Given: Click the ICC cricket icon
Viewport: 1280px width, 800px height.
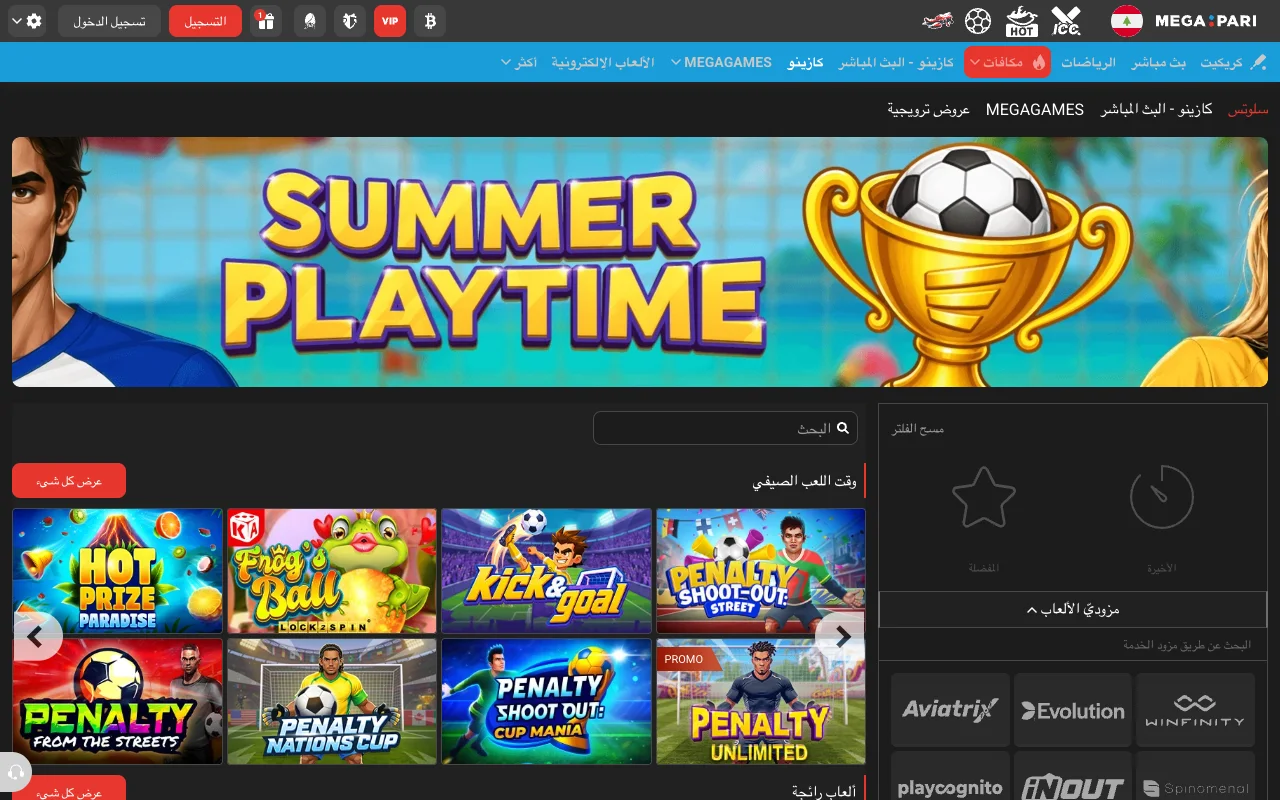Looking at the screenshot, I should [1066, 21].
